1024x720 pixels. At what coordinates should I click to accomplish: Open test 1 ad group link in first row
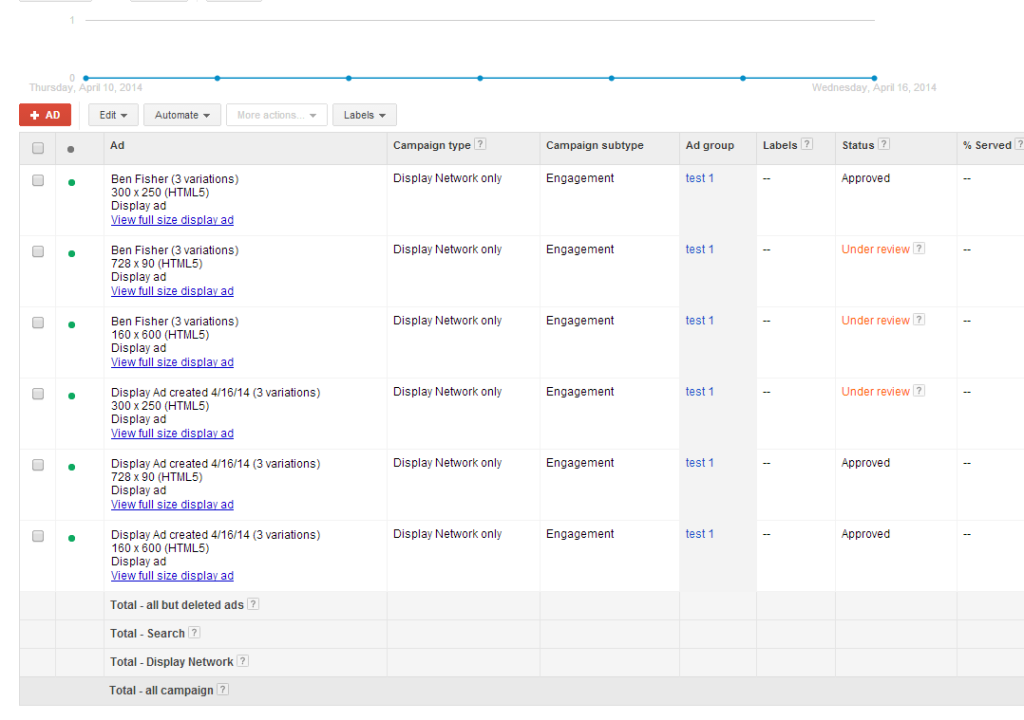(x=699, y=179)
